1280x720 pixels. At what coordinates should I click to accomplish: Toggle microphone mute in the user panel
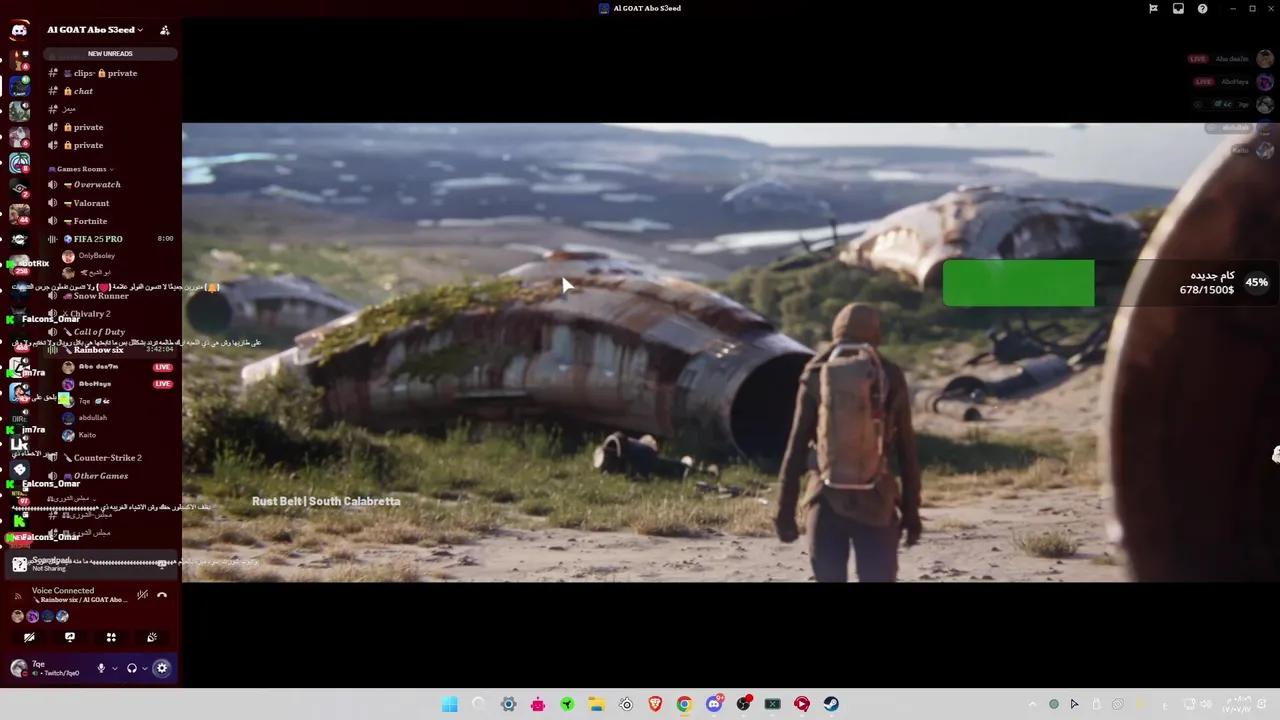(101, 668)
